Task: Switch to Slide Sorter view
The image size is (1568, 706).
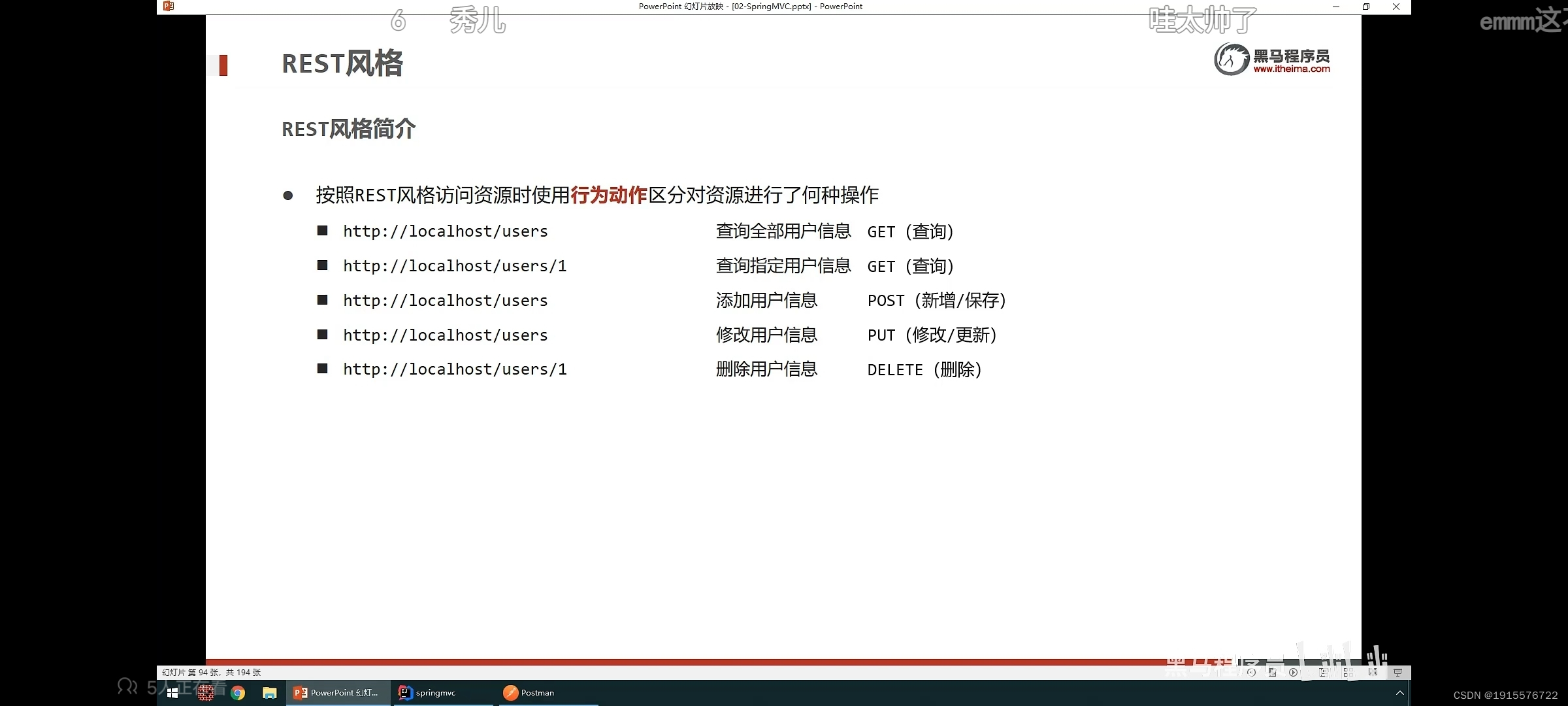Action: pyautogui.click(x=1348, y=672)
